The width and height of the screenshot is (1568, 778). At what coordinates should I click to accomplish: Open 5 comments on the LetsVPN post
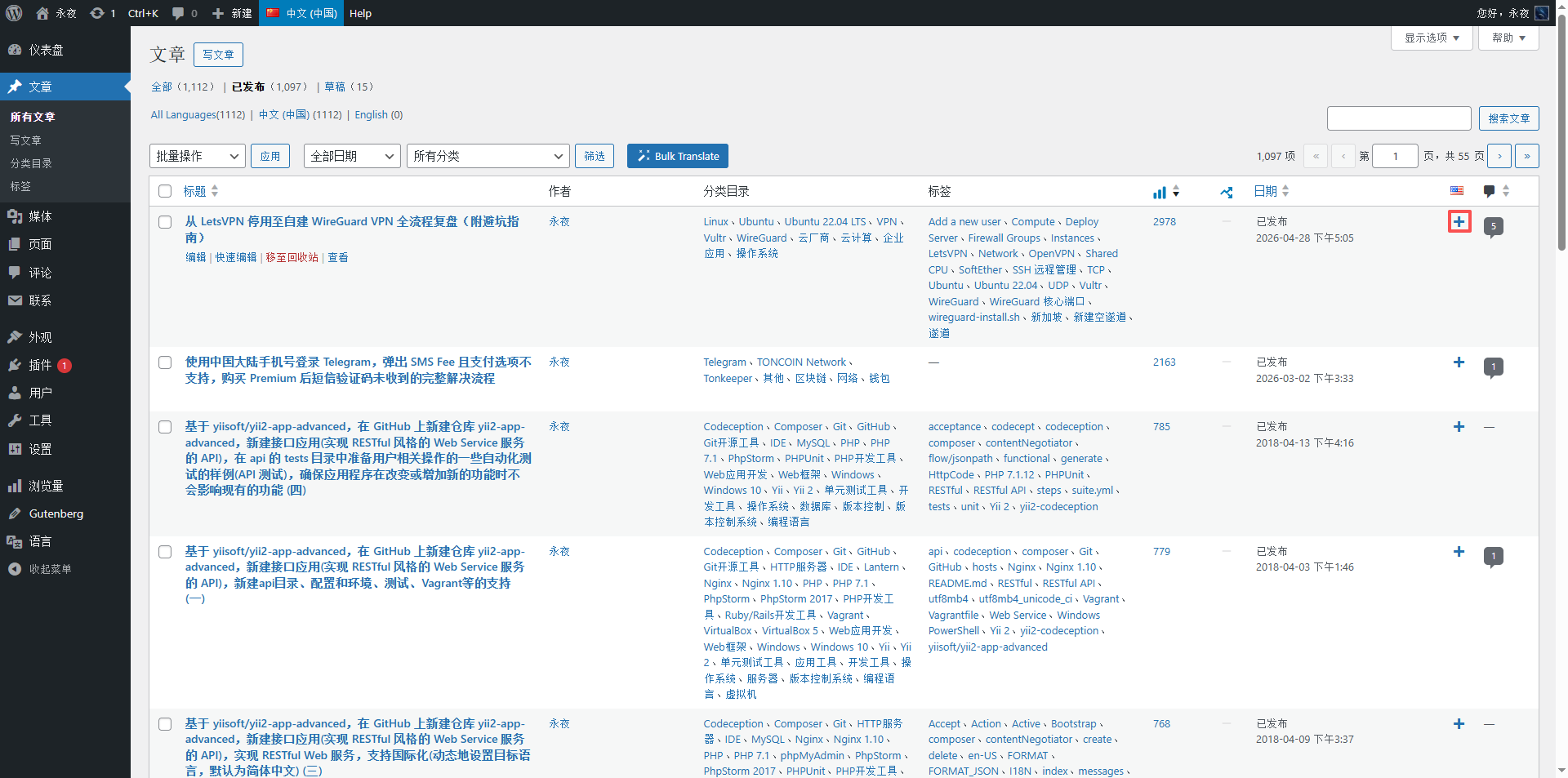[1494, 227]
